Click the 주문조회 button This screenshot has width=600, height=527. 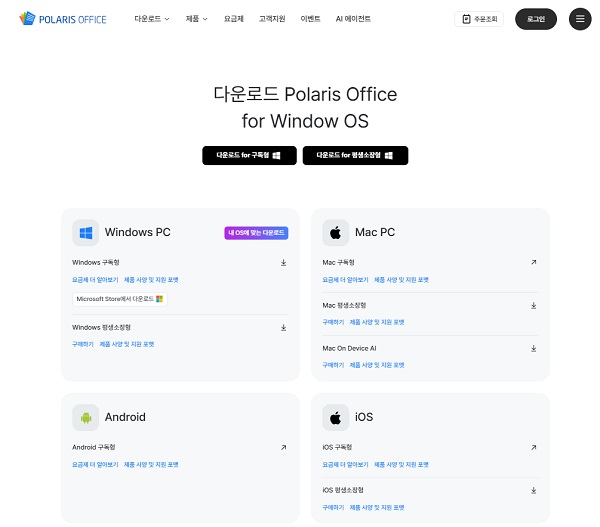tap(479, 19)
